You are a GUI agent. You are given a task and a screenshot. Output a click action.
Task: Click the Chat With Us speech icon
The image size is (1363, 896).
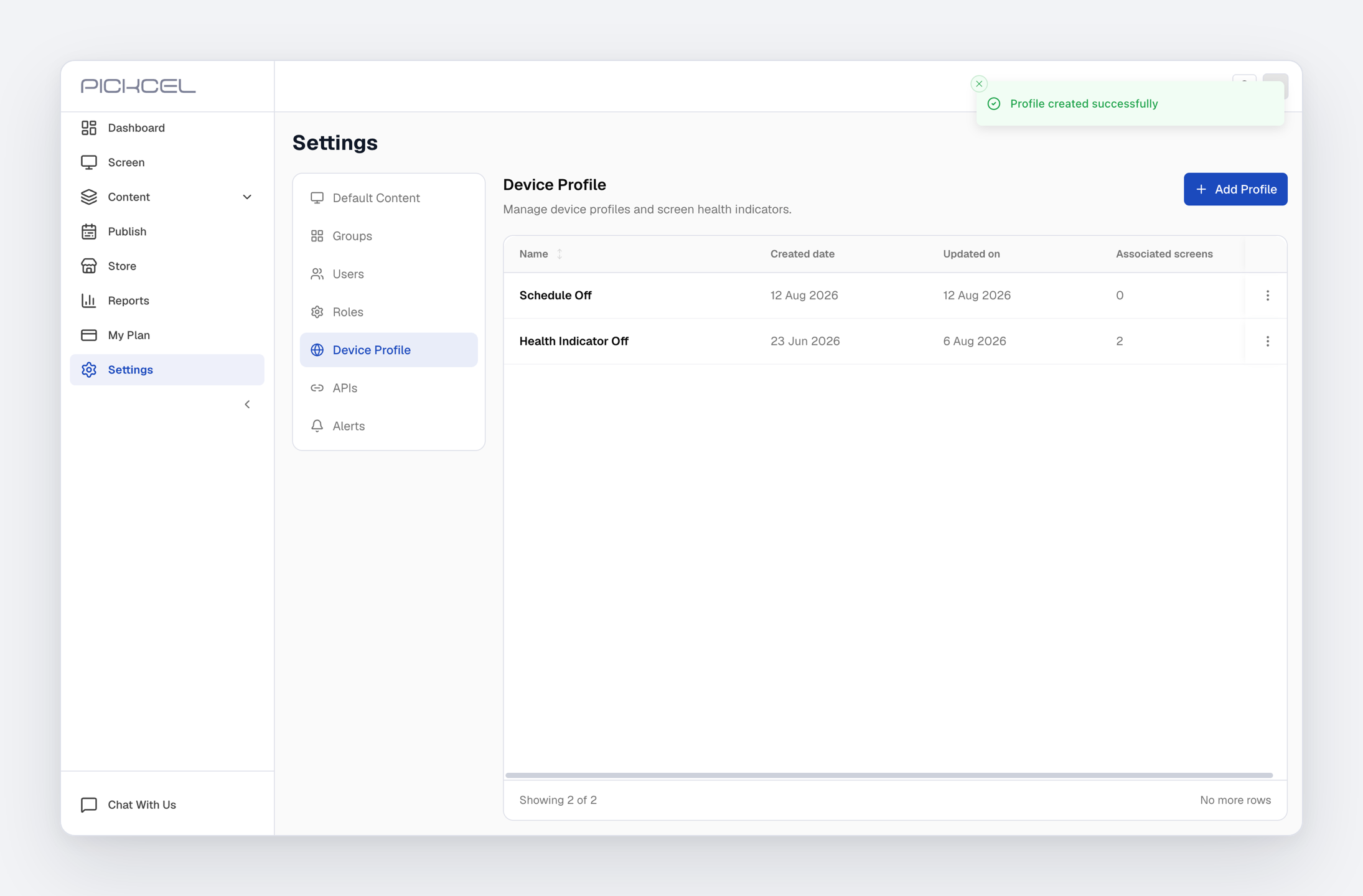coord(89,805)
